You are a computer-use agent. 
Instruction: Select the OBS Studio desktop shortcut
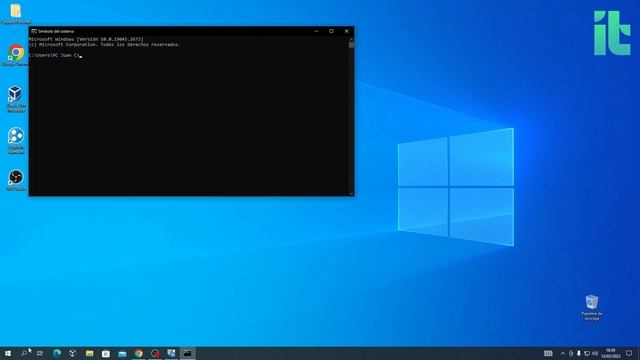(x=16, y=180)
